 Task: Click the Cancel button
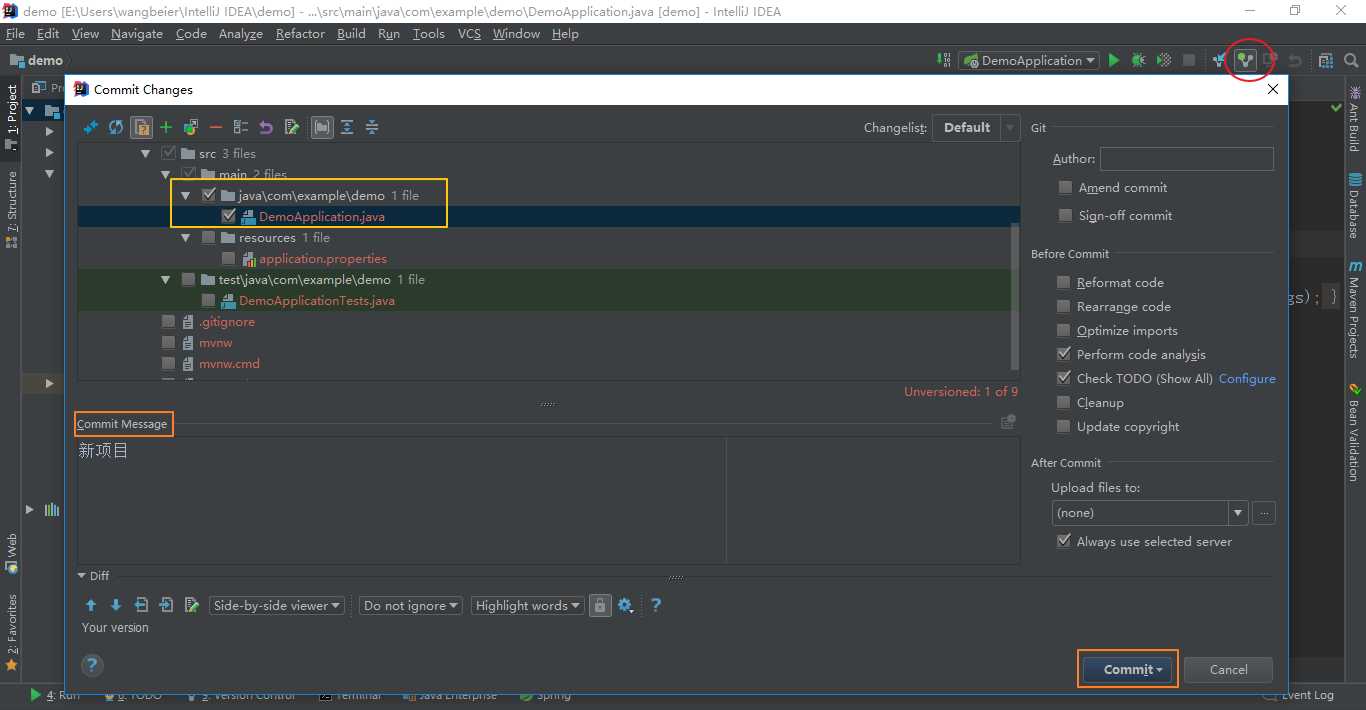tap(1228, 669)
